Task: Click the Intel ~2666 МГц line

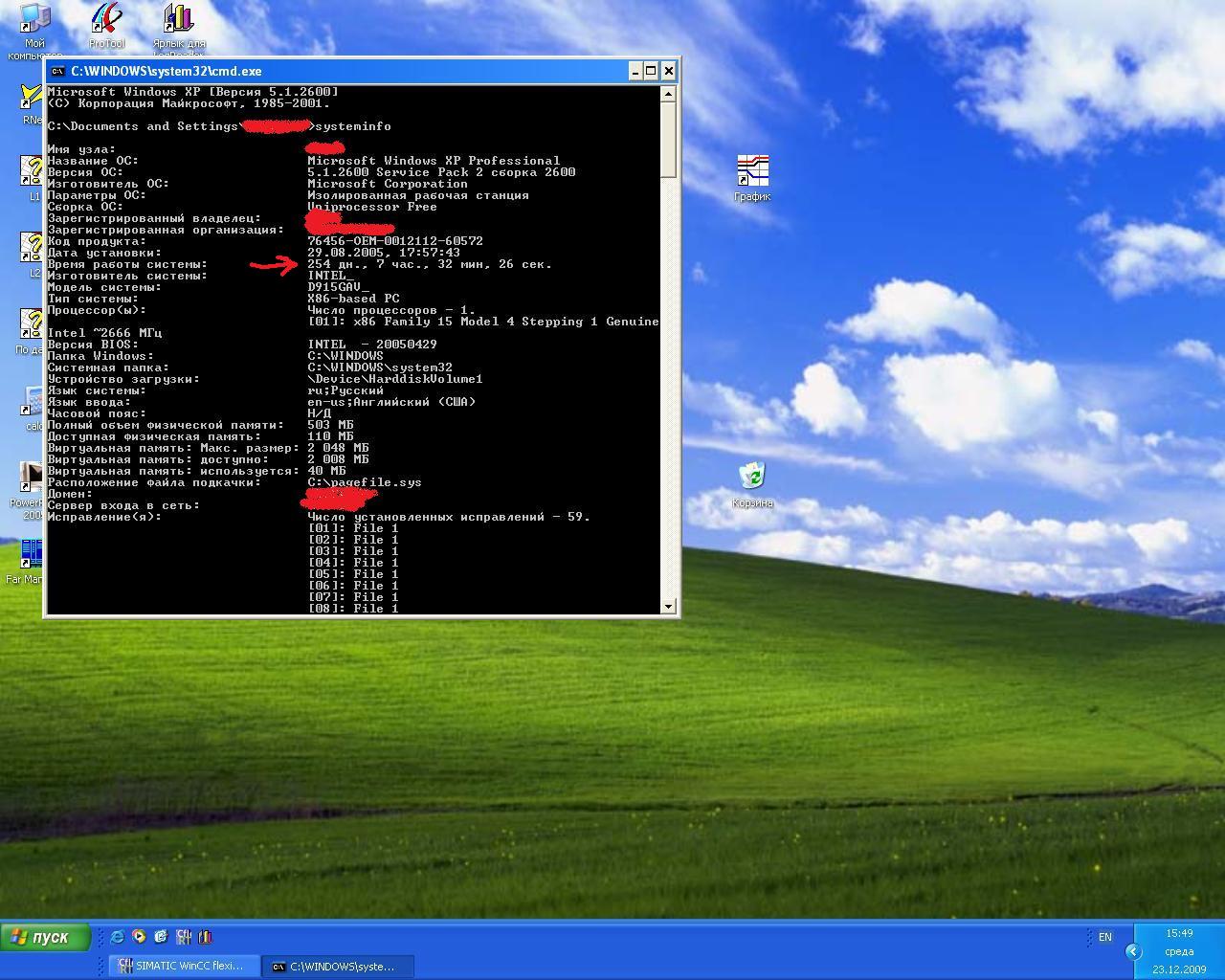Action: (x=104, y=333)
